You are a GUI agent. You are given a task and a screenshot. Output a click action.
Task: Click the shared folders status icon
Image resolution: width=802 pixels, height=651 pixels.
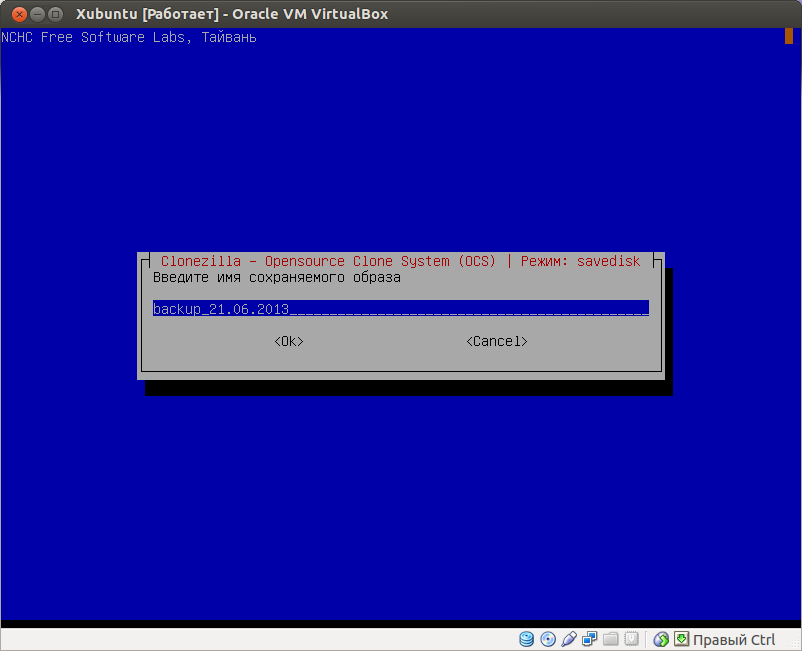point(611,639)
